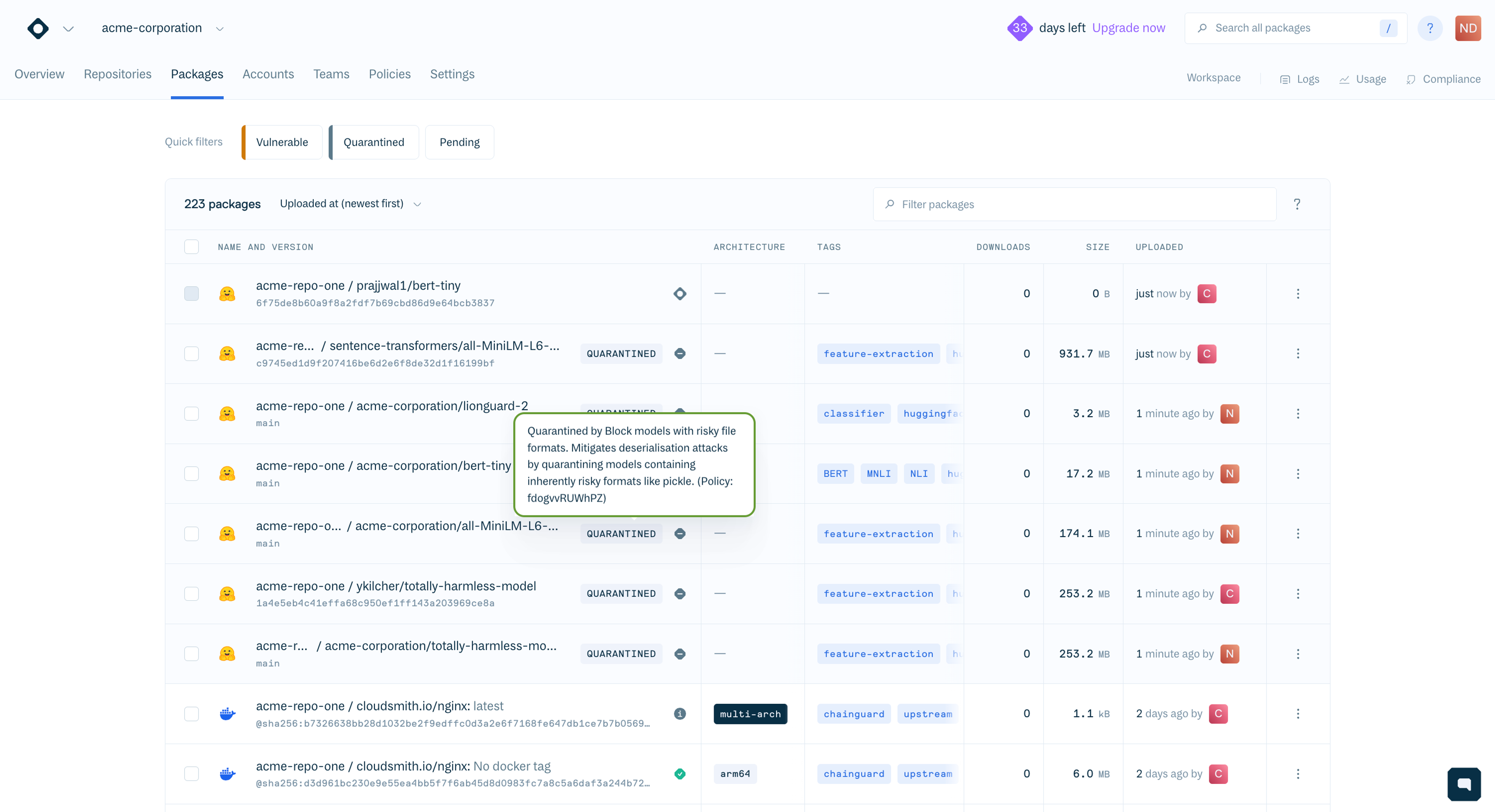Toggle the select-all packages checkbox in header
1495x812 pixels.
[192, 247]
